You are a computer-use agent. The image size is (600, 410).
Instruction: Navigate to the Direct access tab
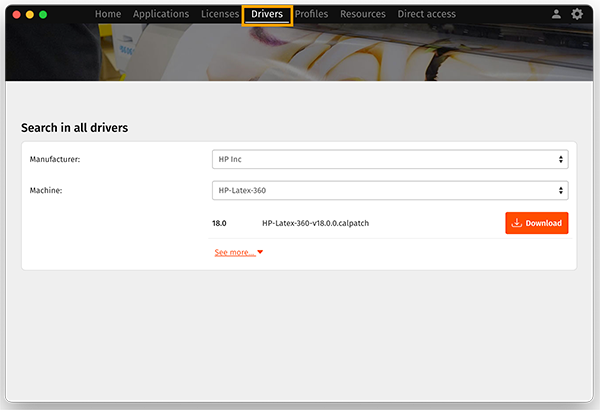coord(427,15)
